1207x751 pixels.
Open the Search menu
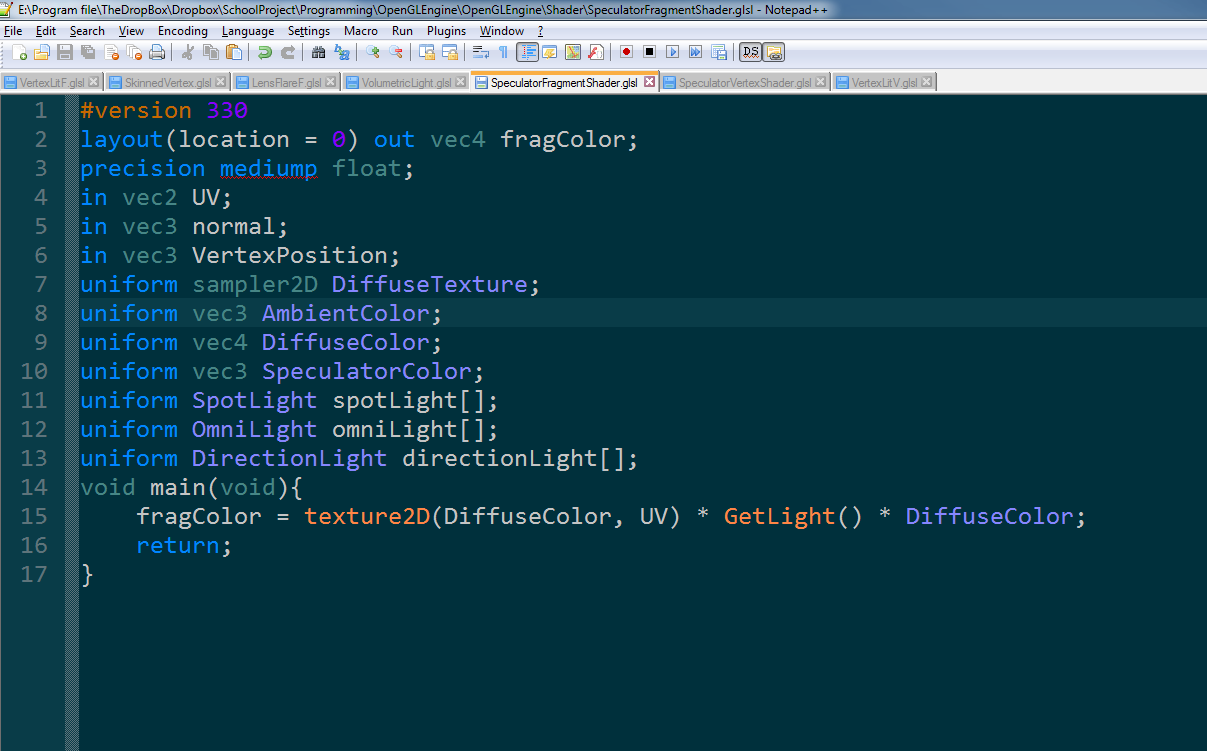[87, 31]
